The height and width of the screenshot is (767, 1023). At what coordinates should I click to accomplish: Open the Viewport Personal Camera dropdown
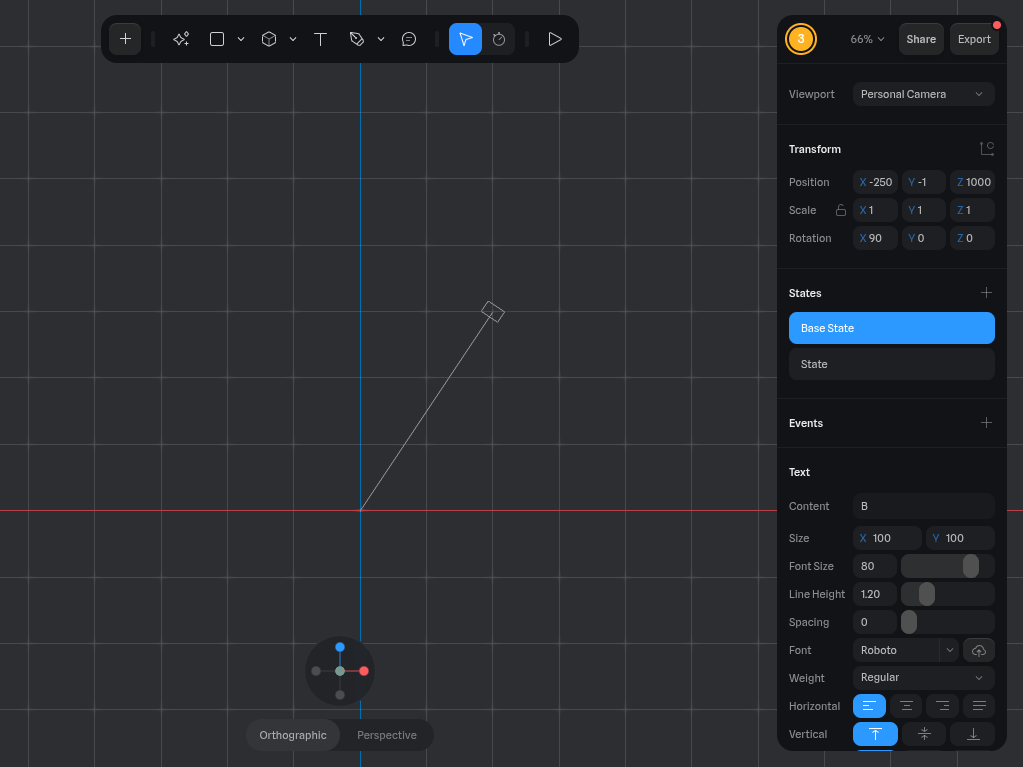923,94
